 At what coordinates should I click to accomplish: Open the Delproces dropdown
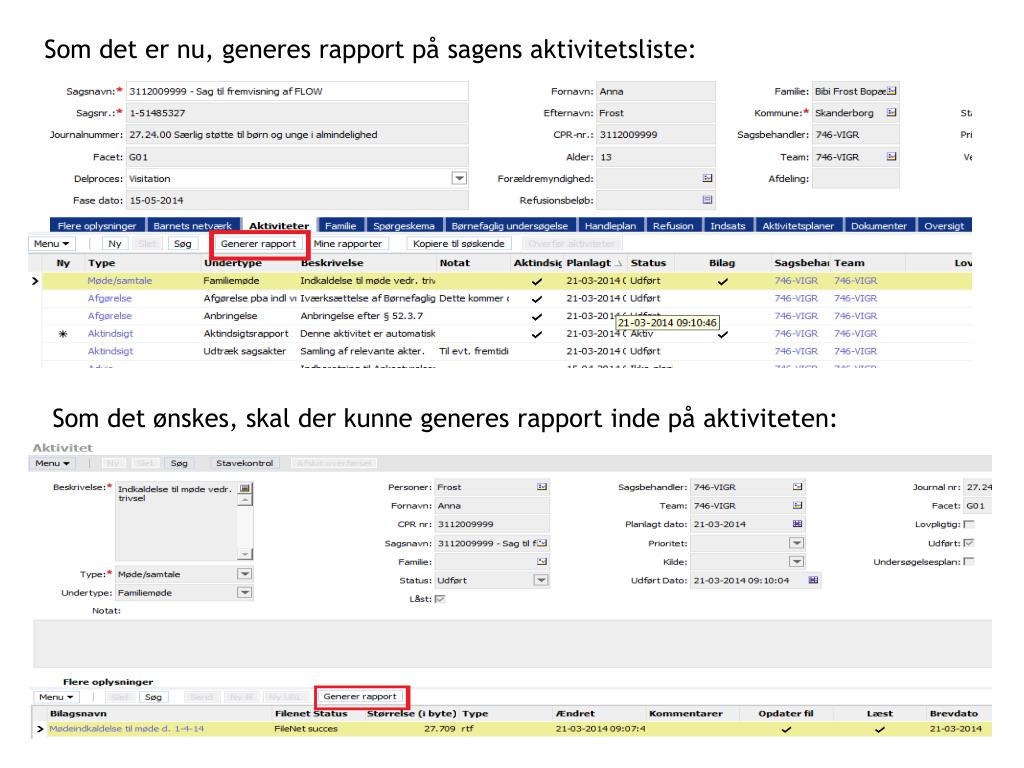[460, 178]
